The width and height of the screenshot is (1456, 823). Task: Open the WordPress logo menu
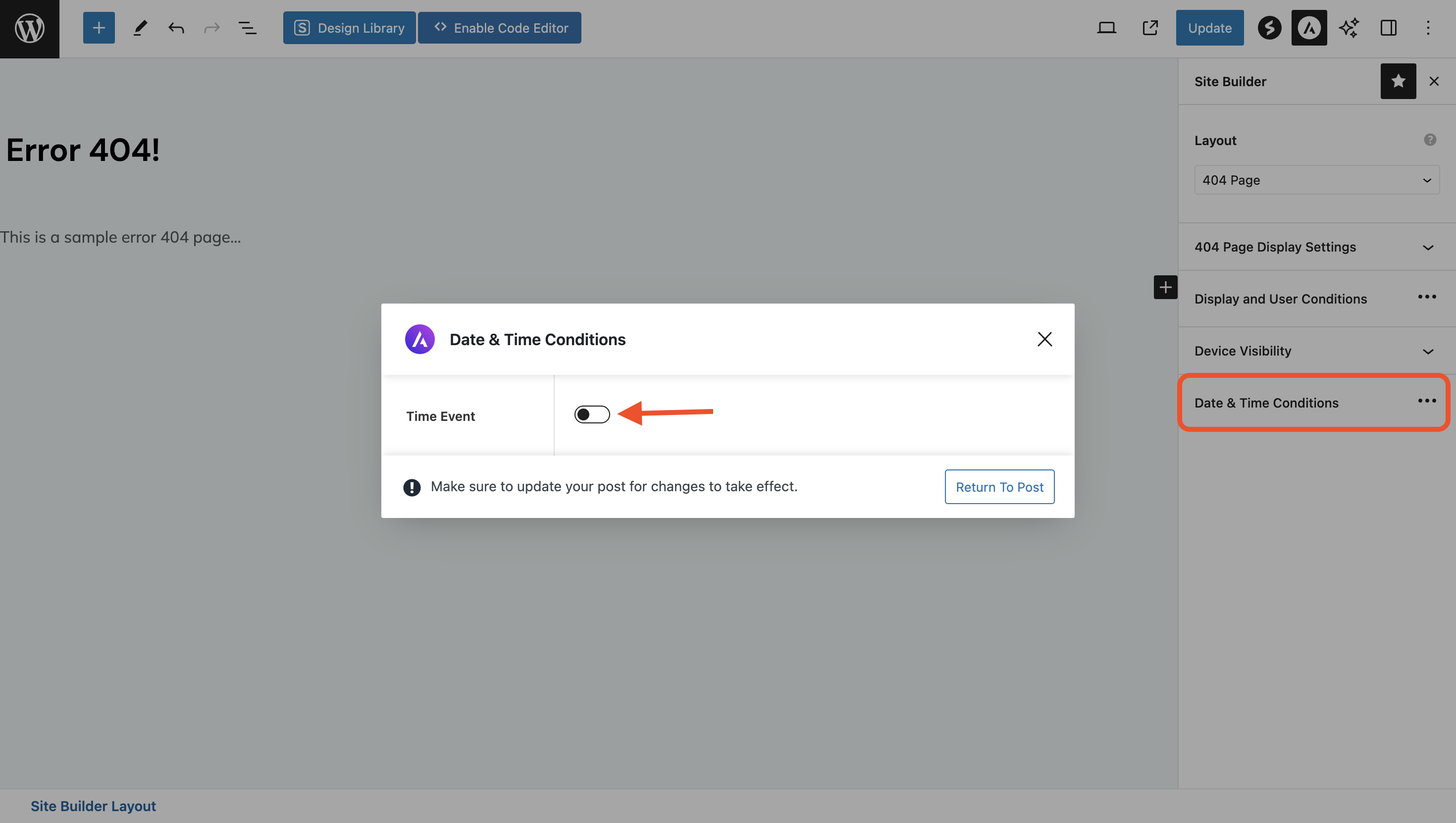29,28
